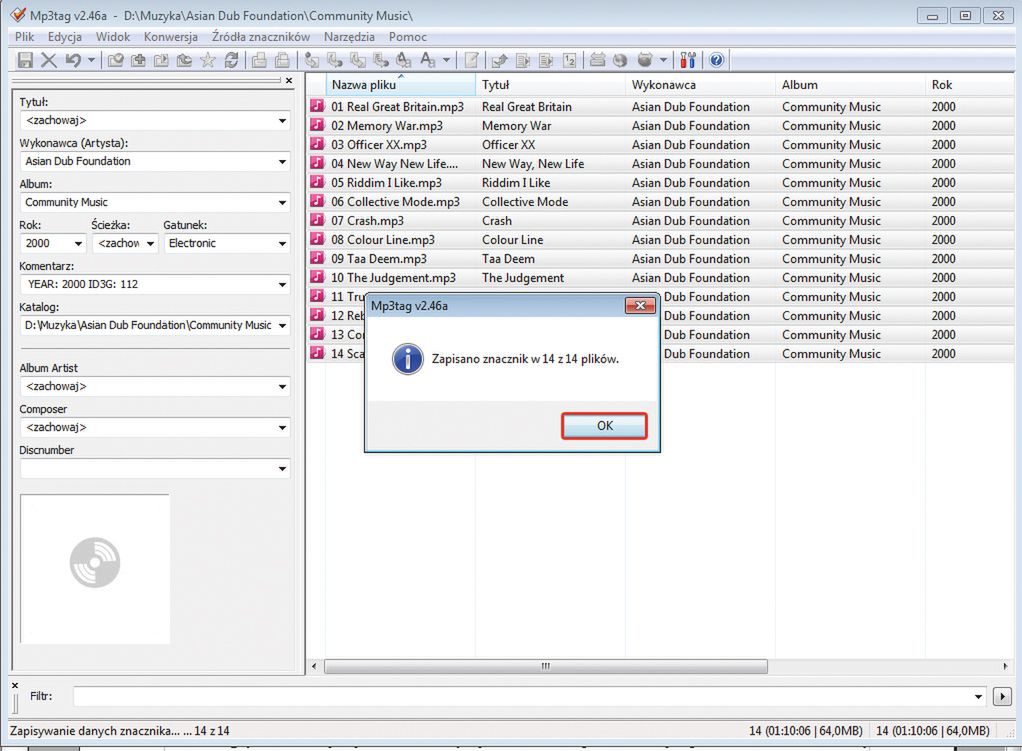The width and height of the screenshot is (1022, 751).
Task: Click the horizontal scrollbar thumb in file list
Action: [x=546, y=666]
